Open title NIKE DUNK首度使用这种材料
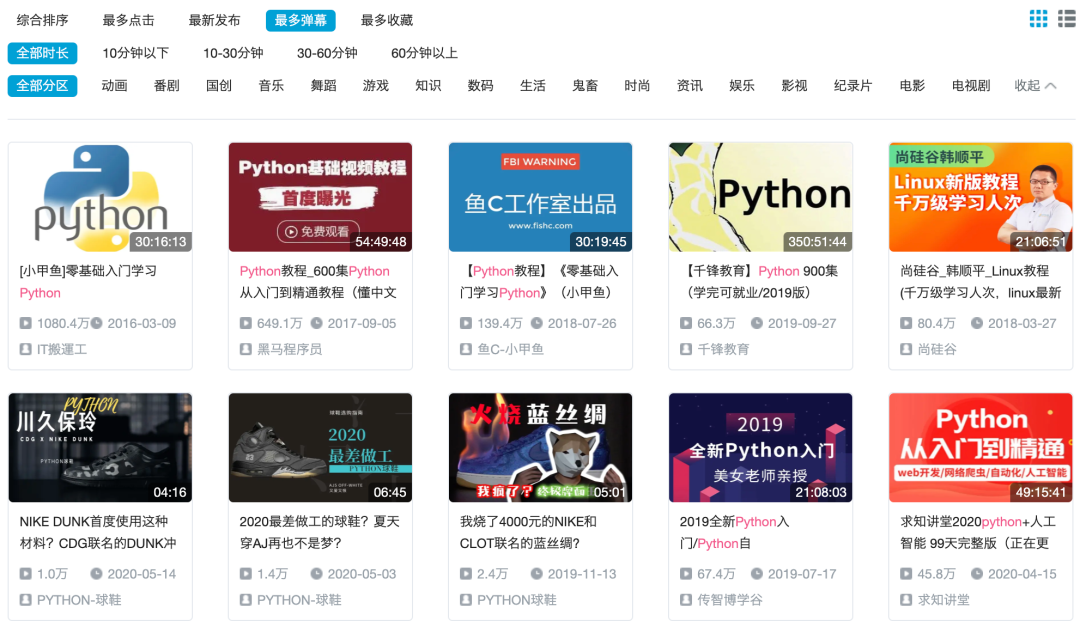This screenshot has width=1080, height=633. click(x=98, y=532)
